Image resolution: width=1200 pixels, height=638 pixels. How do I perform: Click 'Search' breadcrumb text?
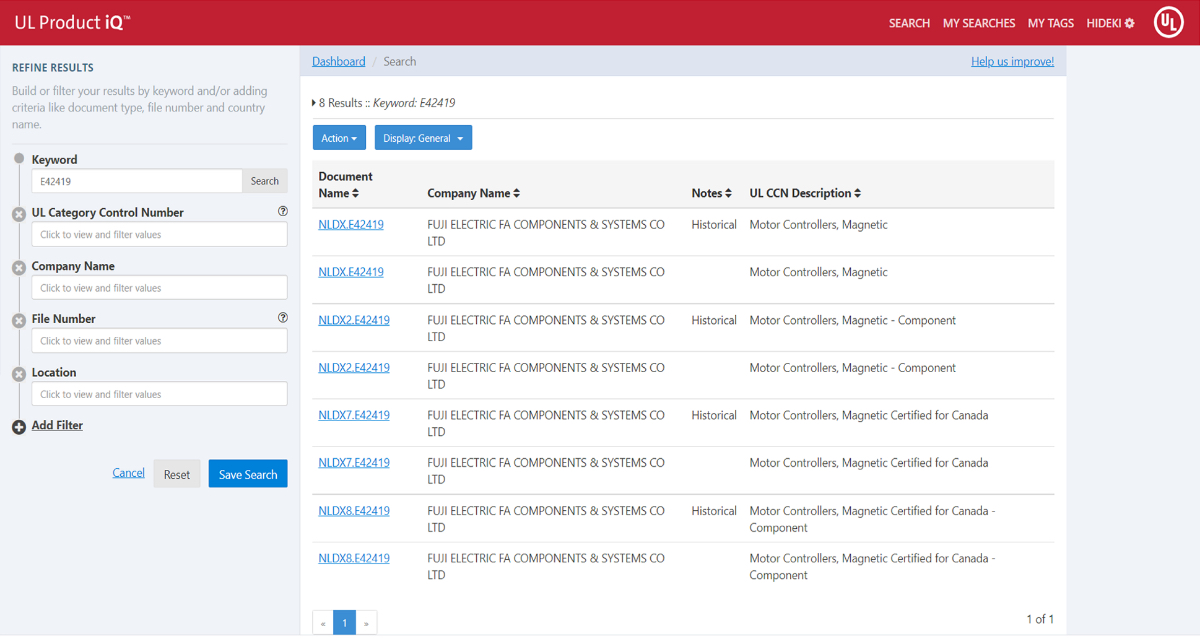[x=400, y=61]
